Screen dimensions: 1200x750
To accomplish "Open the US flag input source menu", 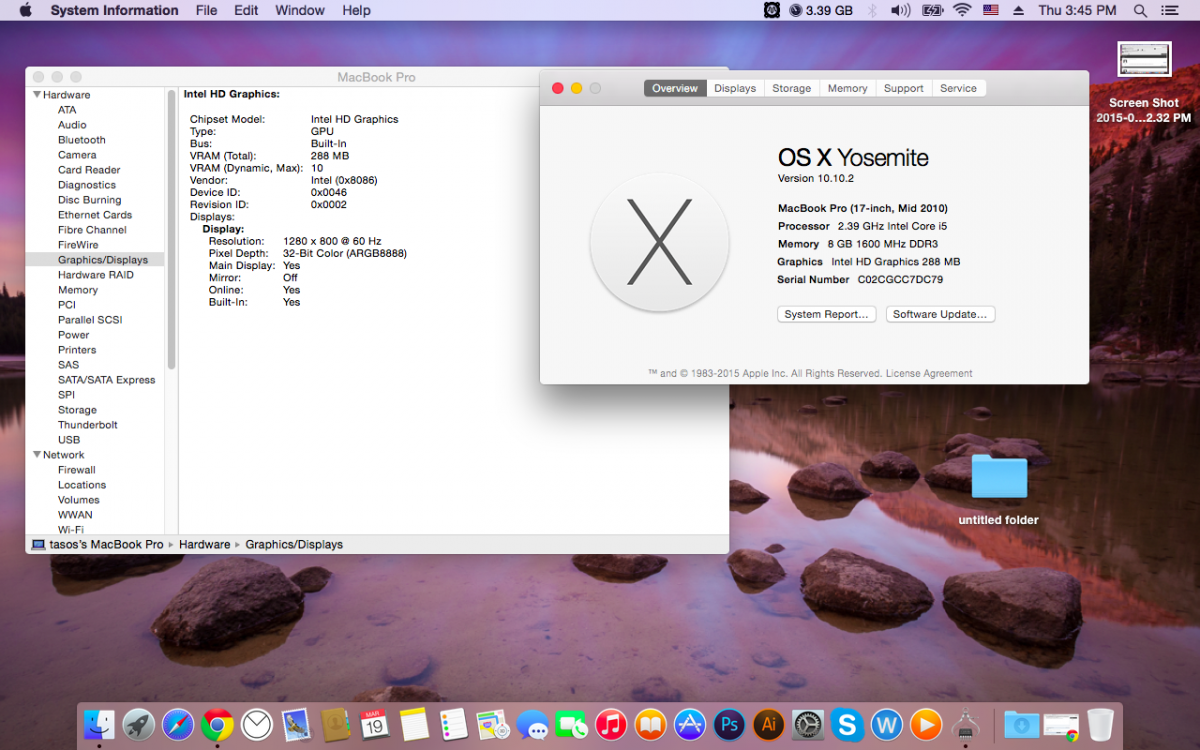I will pos(991,11).
